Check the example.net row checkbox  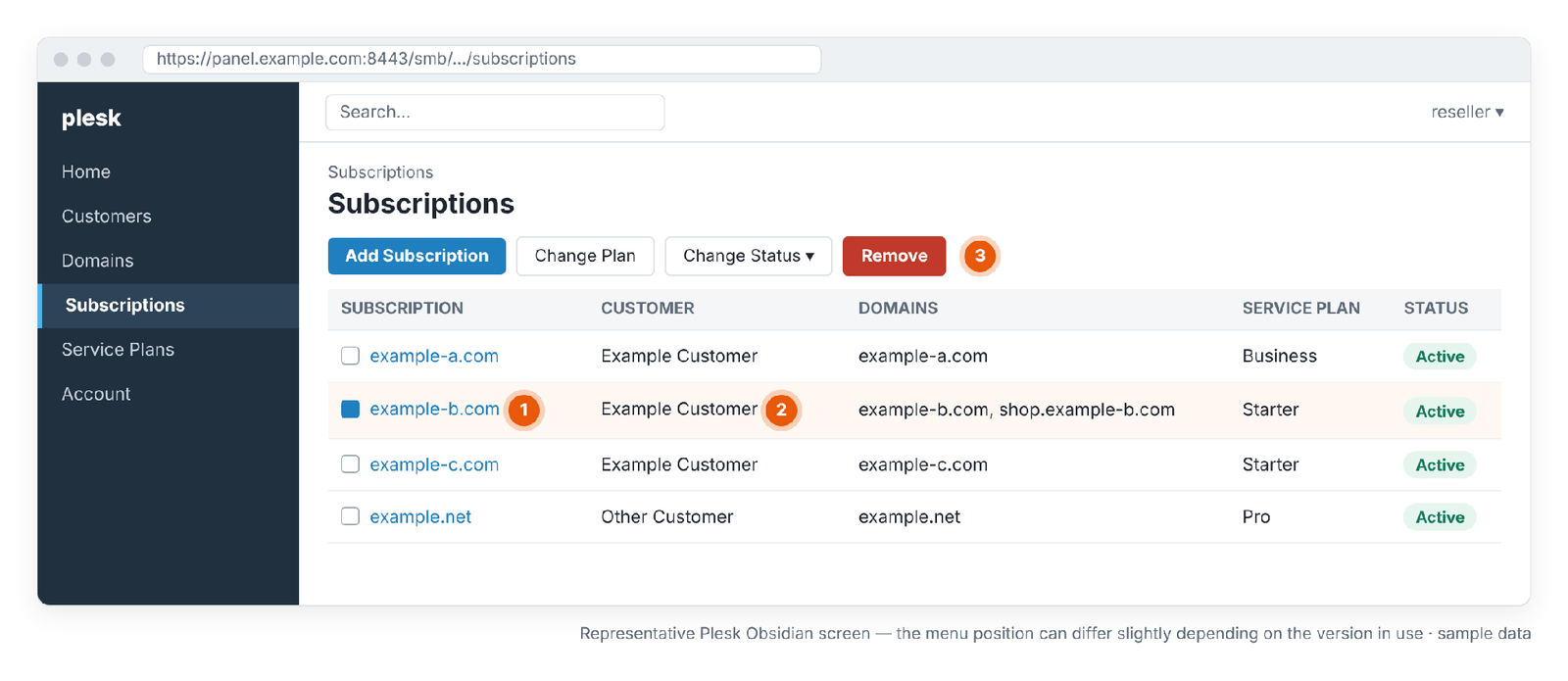point(350,515)
